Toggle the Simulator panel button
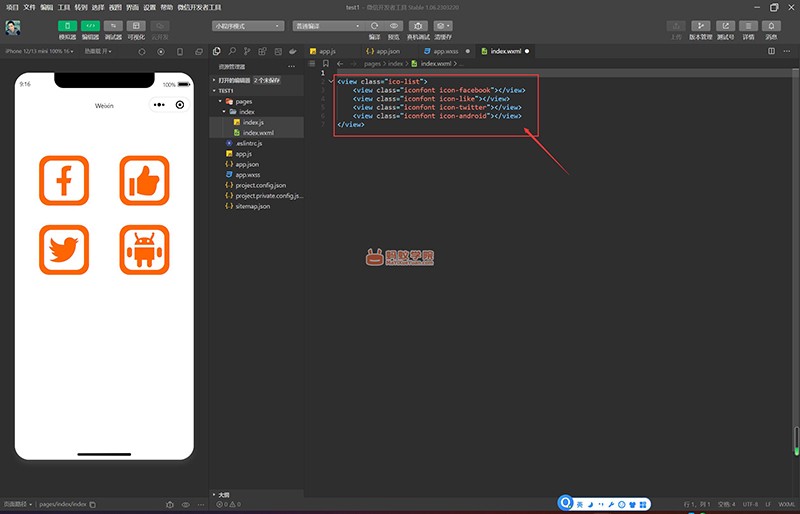 click(x=67, y=26)
